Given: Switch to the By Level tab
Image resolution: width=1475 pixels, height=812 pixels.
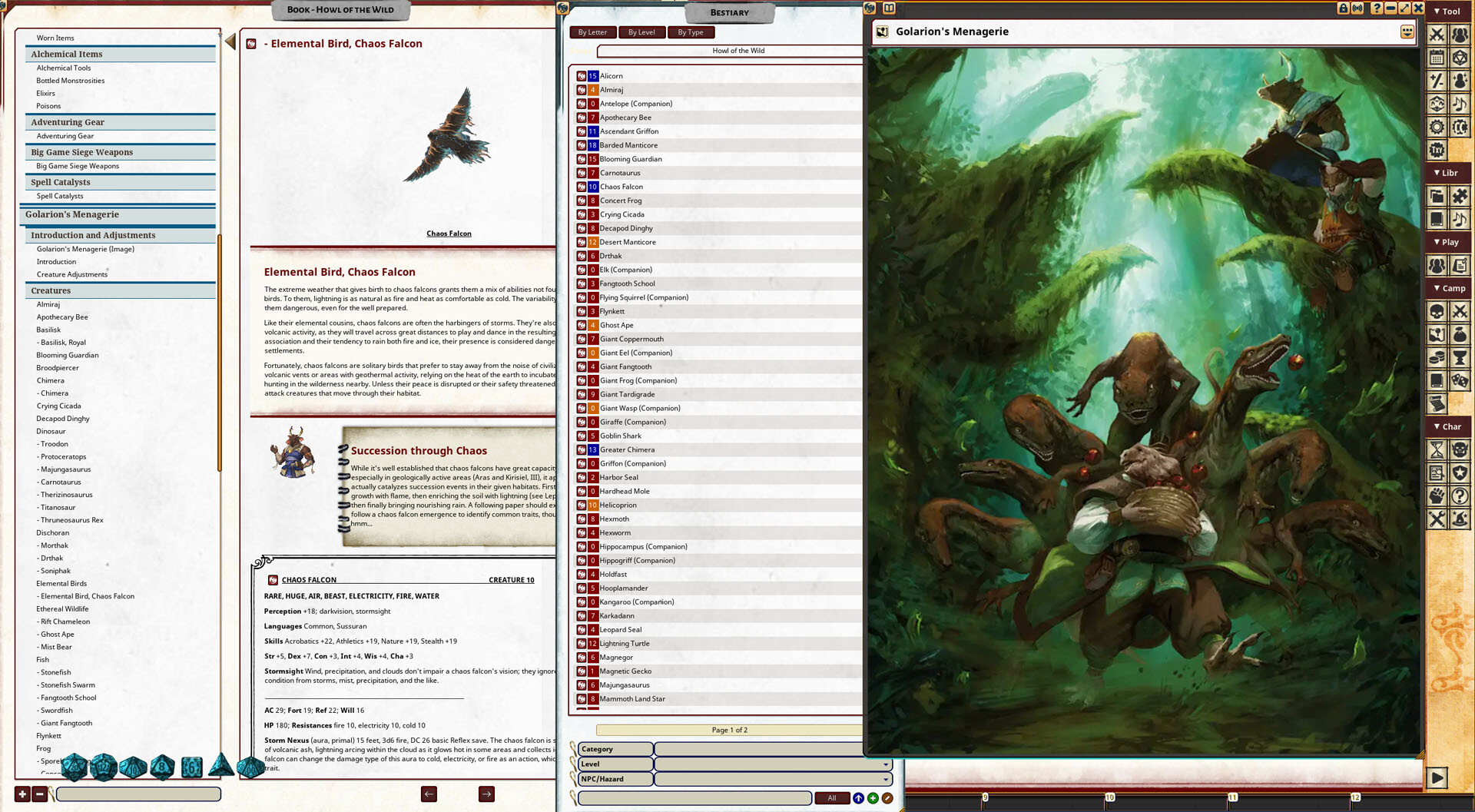Looking at the screenshot, I should click(642, 31).
